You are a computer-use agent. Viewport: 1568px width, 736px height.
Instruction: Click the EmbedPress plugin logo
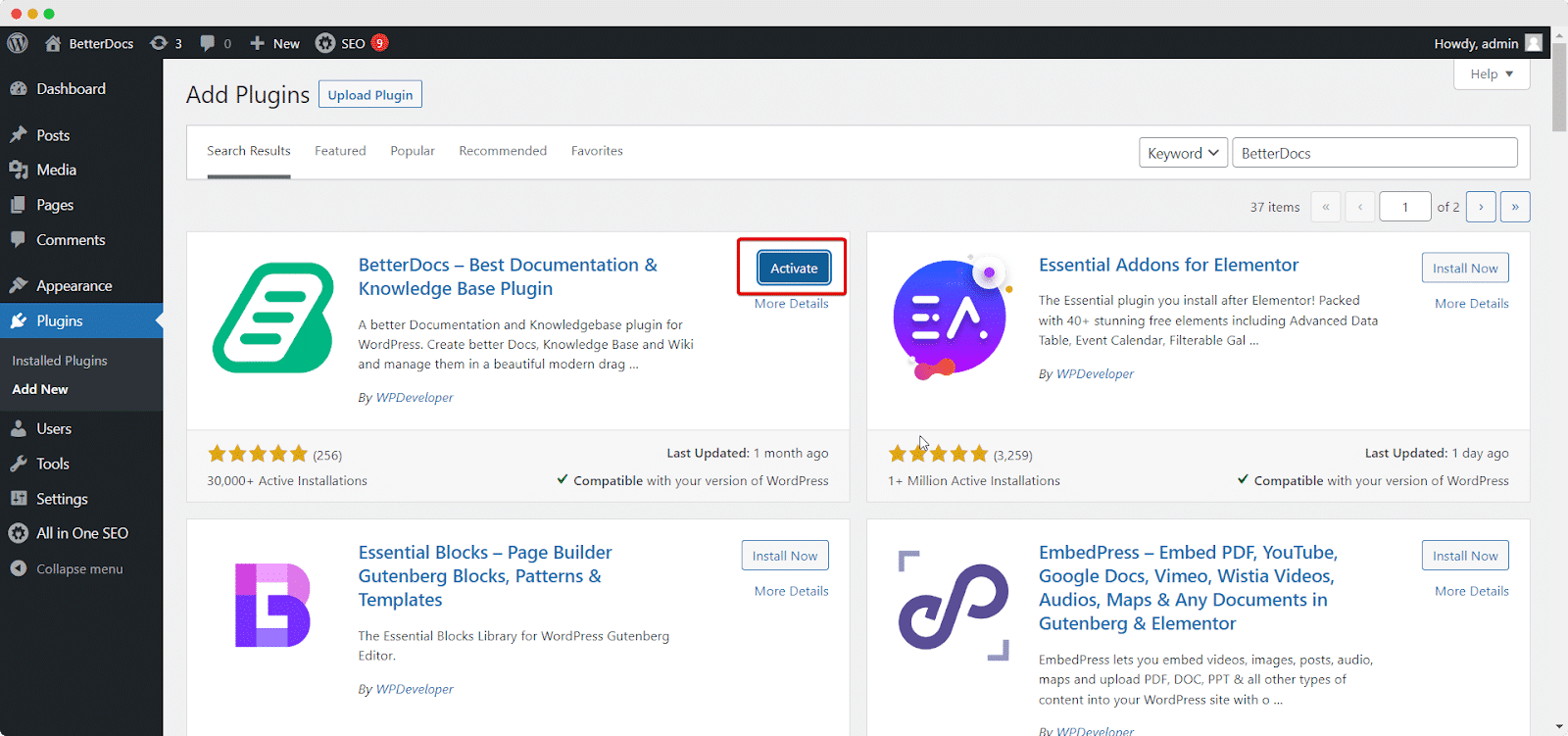point(953,606)
